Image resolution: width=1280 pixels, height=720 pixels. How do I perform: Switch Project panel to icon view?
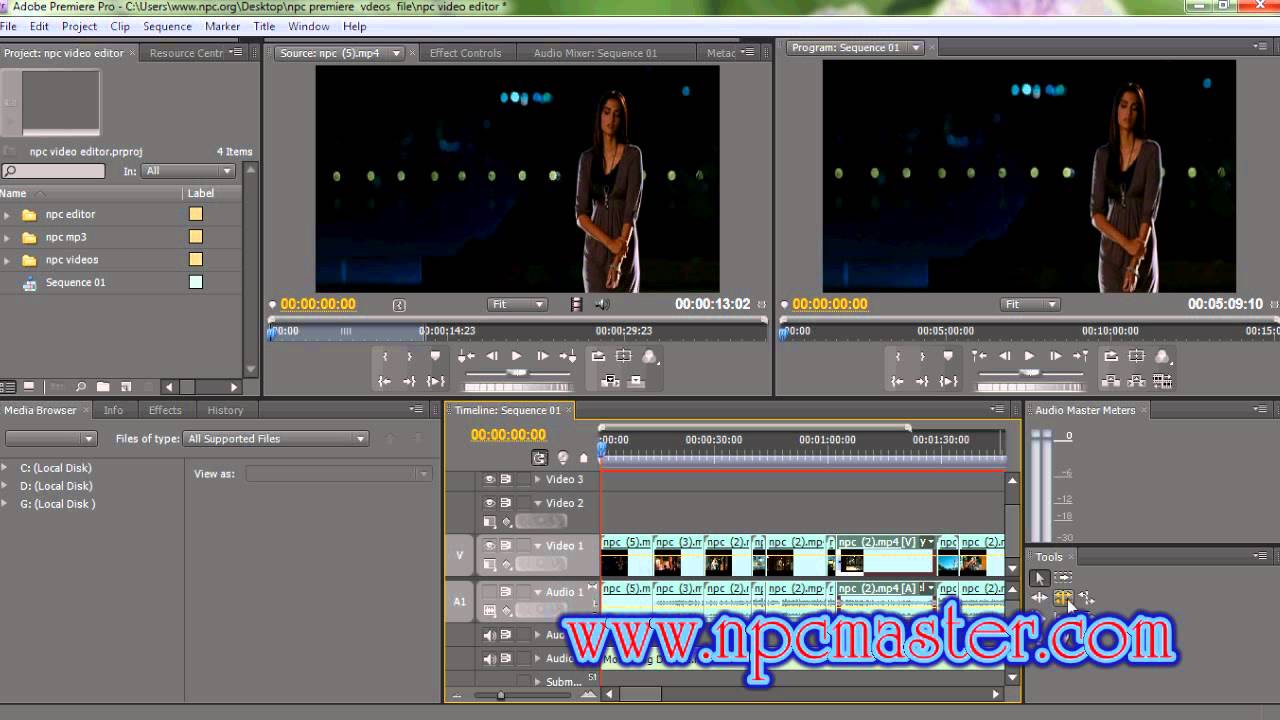point(29,387)
